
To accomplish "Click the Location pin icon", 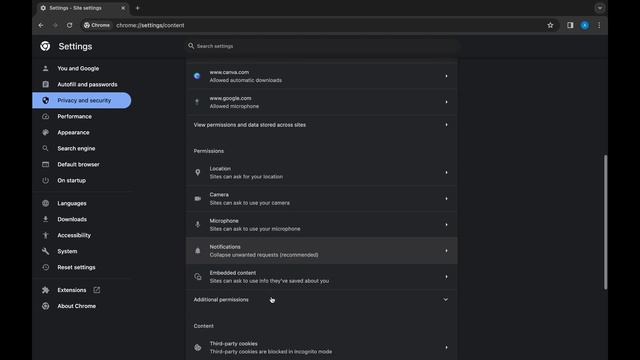I will tap(198, 173).
